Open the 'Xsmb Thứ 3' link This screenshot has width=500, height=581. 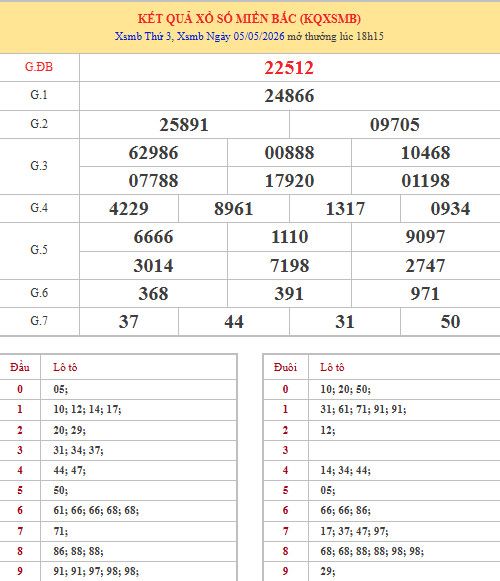(x=143, y=36)
